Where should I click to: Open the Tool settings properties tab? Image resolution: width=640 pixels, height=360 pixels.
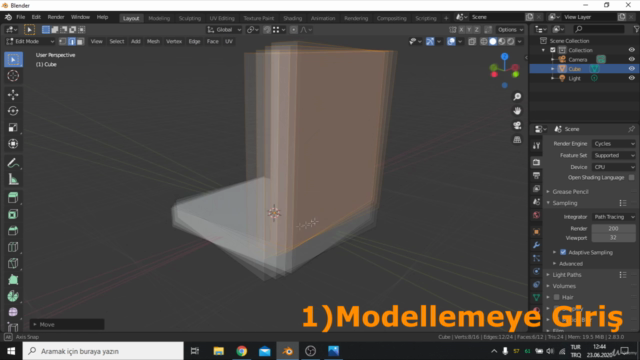[x=536, y=146]
